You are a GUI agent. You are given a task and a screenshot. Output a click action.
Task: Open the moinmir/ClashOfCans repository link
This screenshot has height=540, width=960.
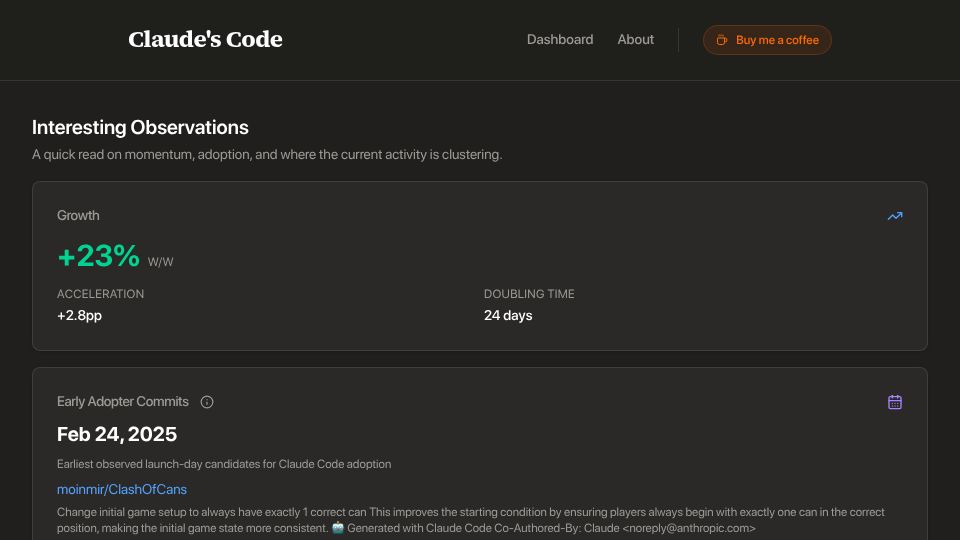(122, 489)
